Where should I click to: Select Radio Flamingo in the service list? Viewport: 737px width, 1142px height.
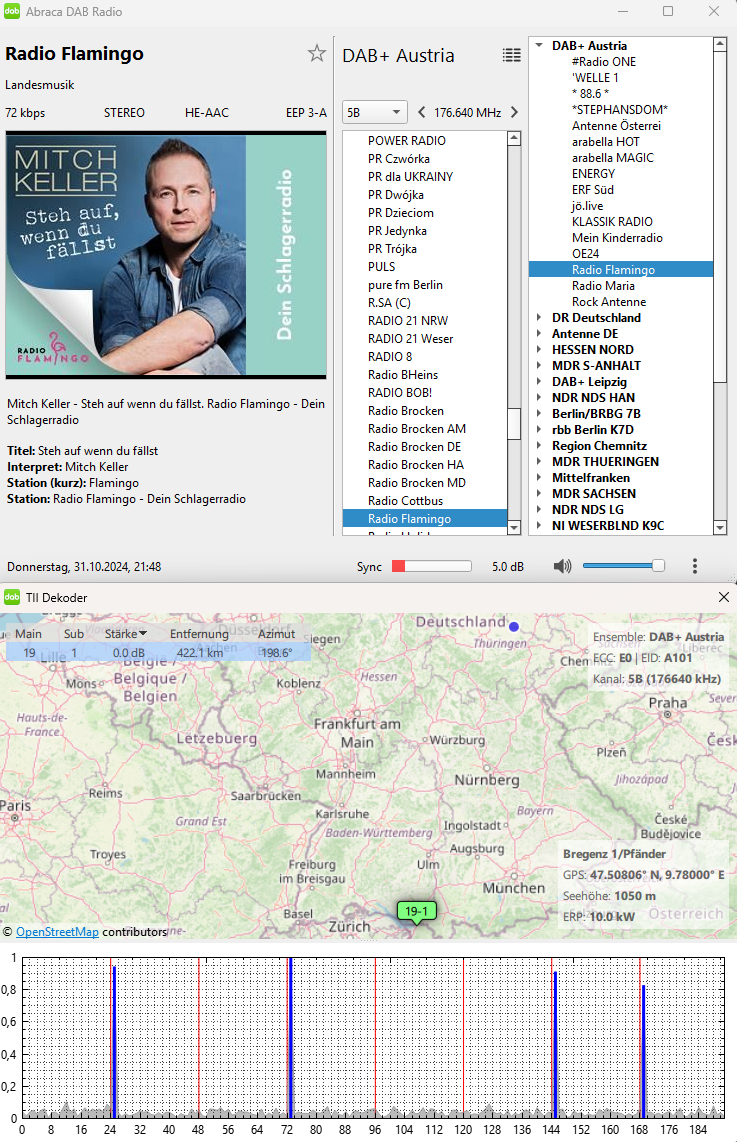[x=425, y=519]
